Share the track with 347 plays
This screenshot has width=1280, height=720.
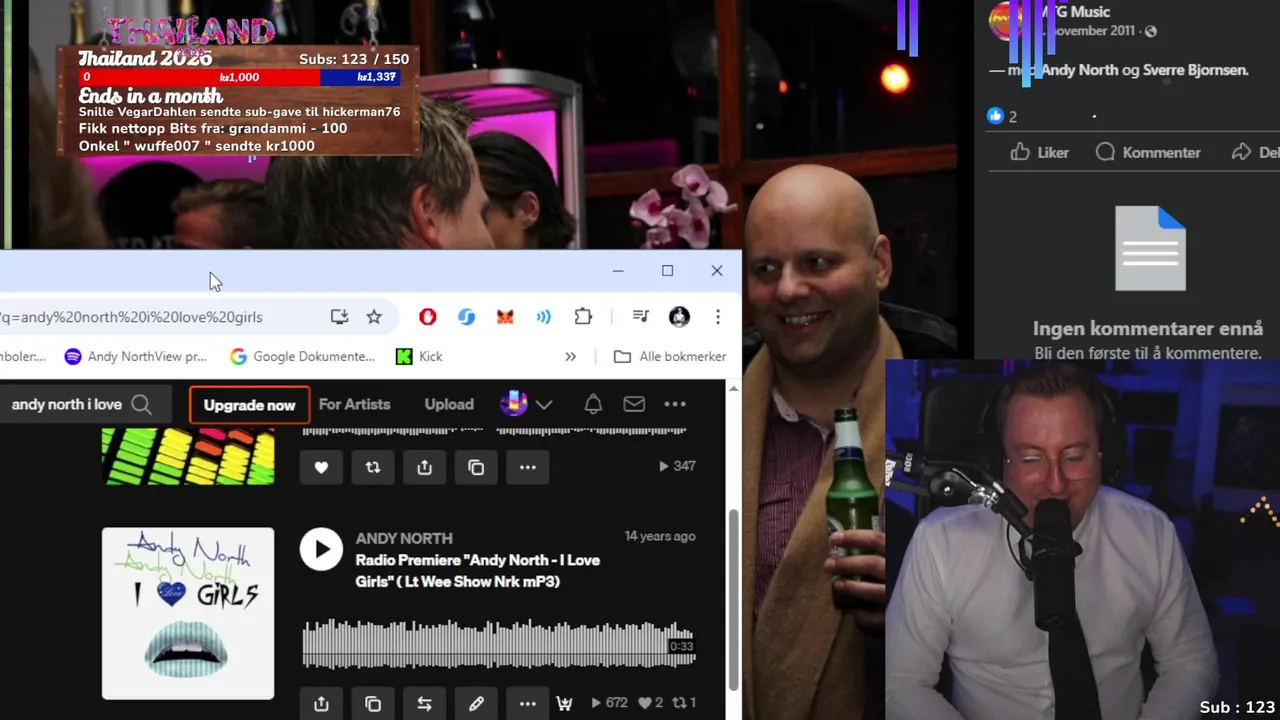(x=424, y=467)
